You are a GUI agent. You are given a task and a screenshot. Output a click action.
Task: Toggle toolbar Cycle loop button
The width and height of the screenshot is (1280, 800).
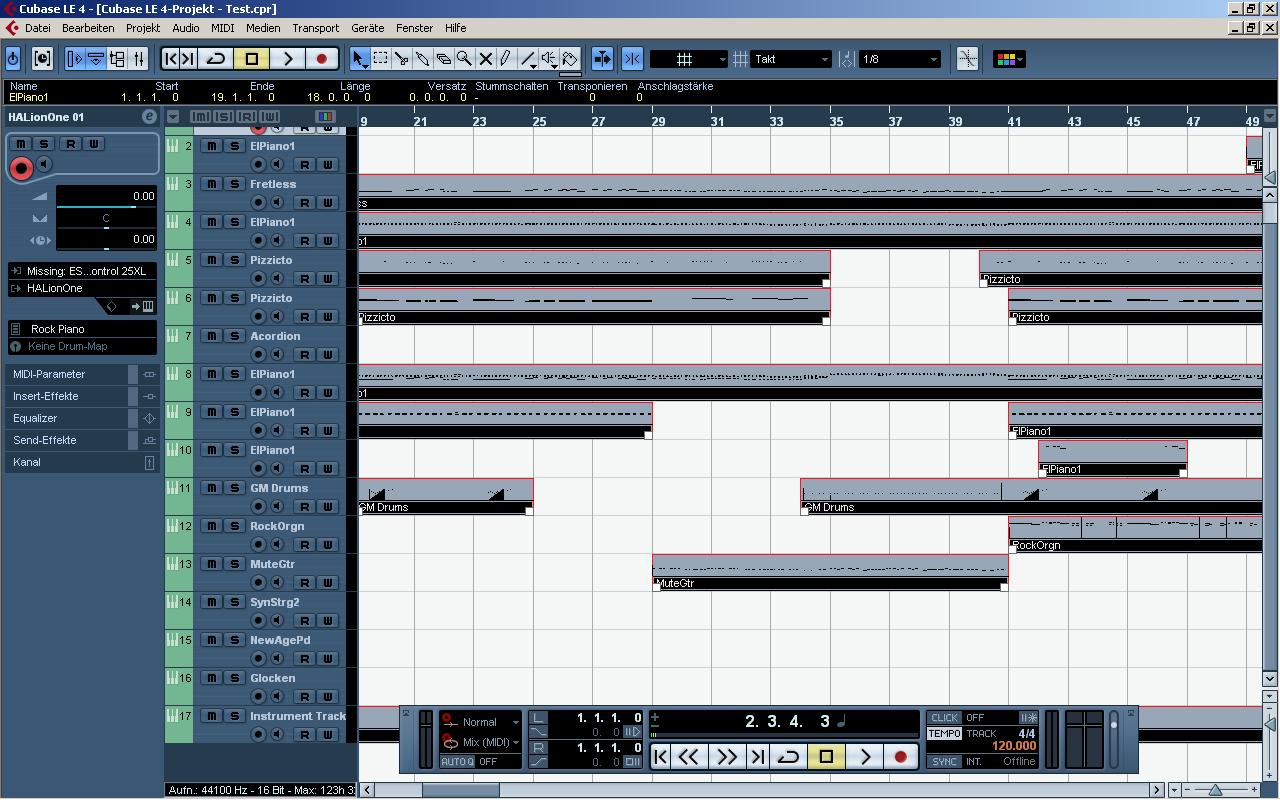[216, 59]
